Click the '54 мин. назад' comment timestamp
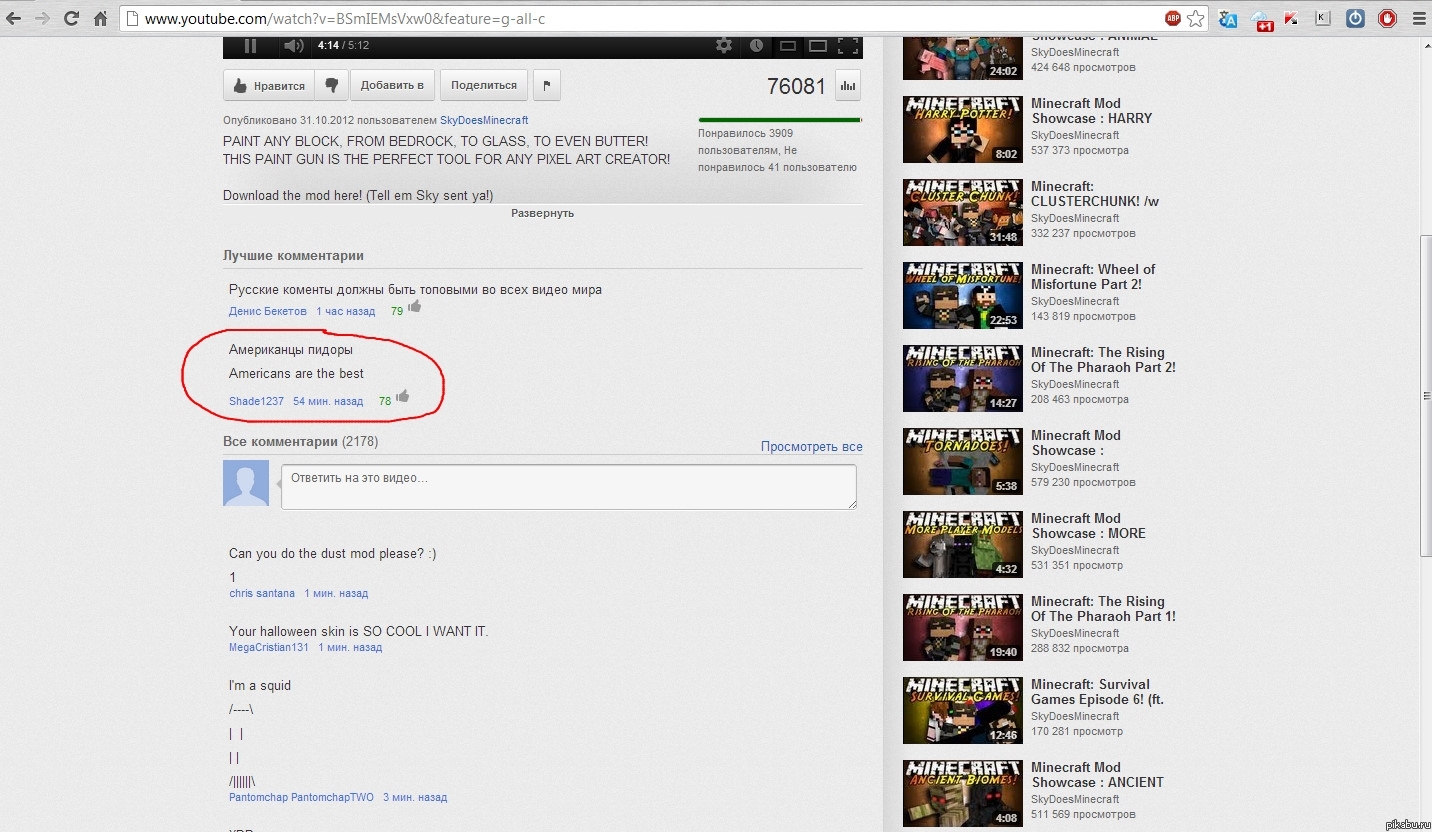The width and height of the screenshot is (1432, 832). pyautogui.click(x=328, y=401)
